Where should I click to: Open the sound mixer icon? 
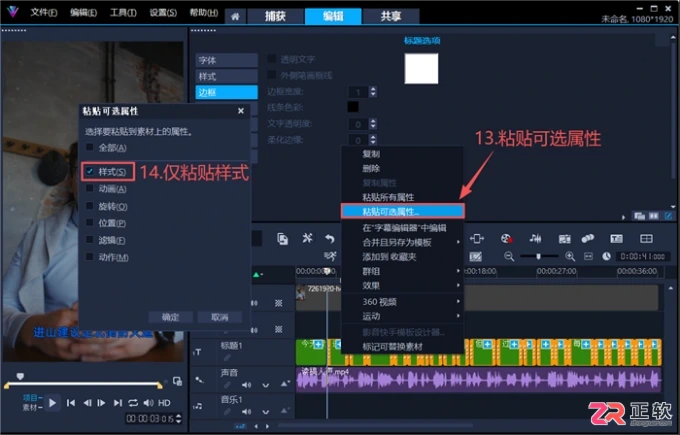[x=535, y=239]
